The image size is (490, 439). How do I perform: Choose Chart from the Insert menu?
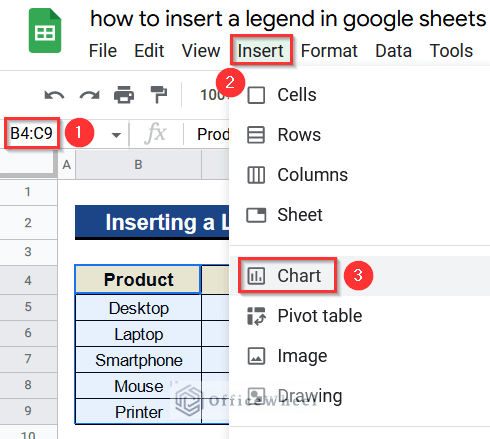360,276
